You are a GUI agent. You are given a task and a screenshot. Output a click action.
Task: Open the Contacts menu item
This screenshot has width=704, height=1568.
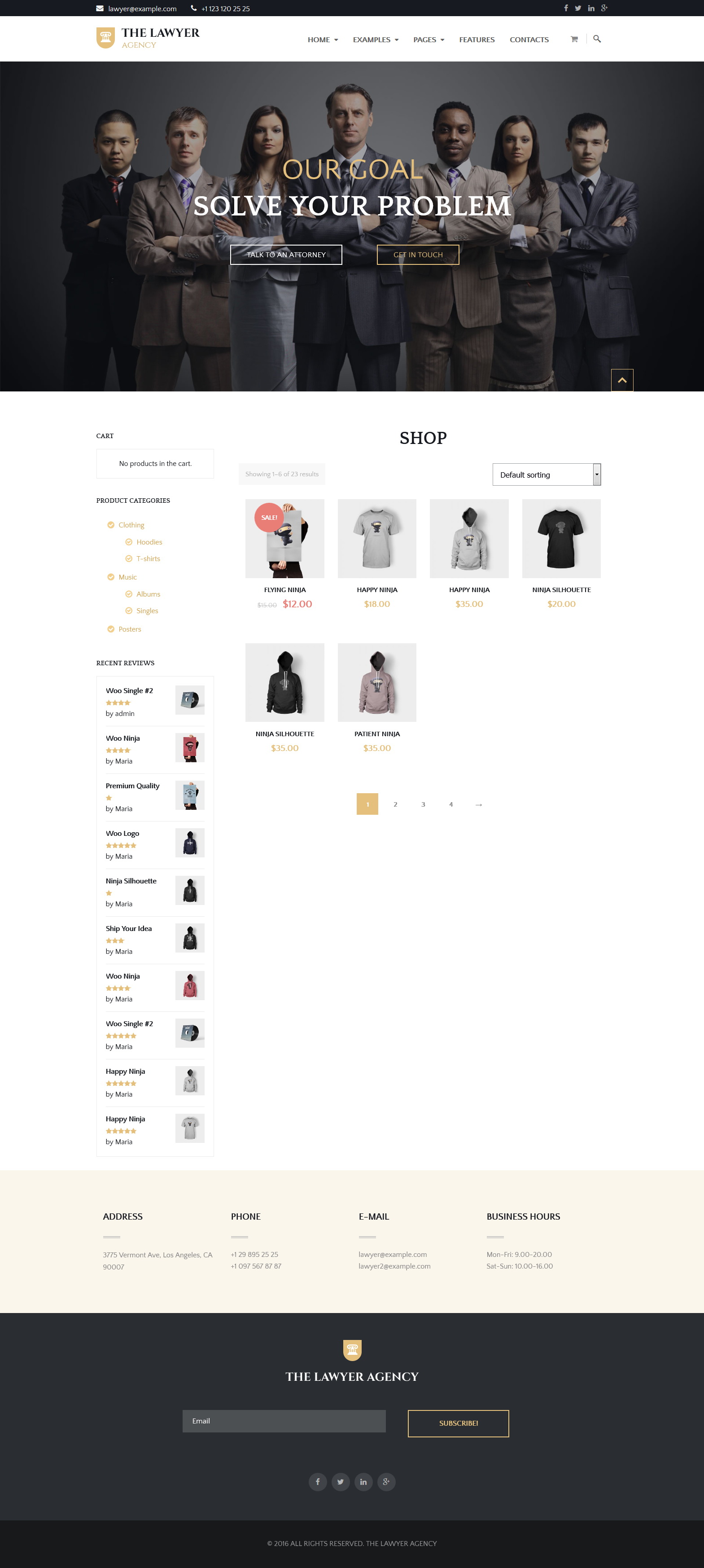click(x=529, y=40)
